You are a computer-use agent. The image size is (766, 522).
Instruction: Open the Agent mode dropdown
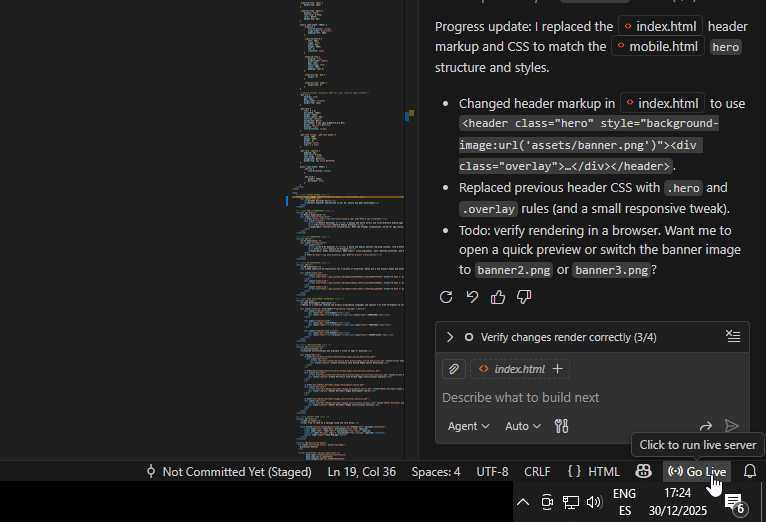pos(468,426)
